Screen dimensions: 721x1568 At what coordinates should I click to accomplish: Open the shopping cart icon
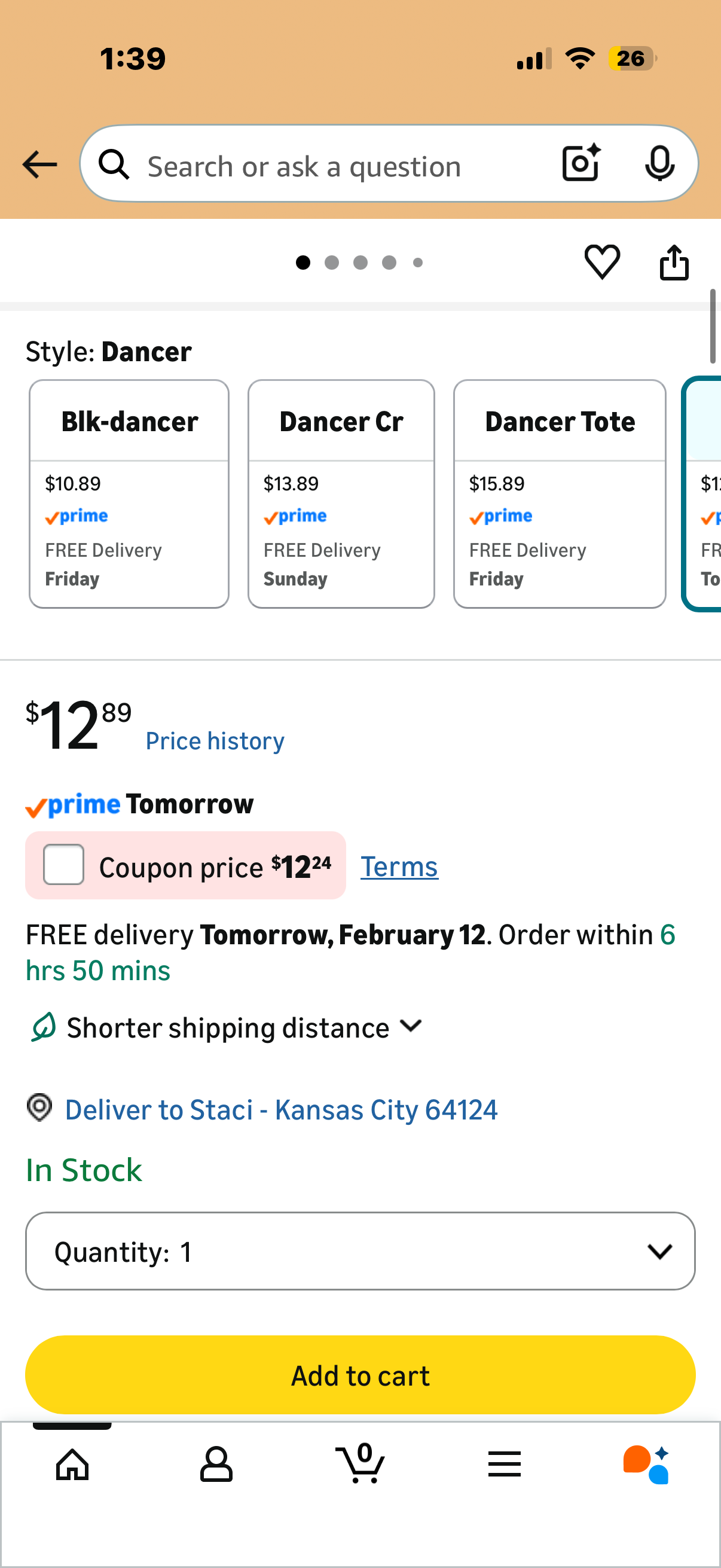pos(360,1464)
